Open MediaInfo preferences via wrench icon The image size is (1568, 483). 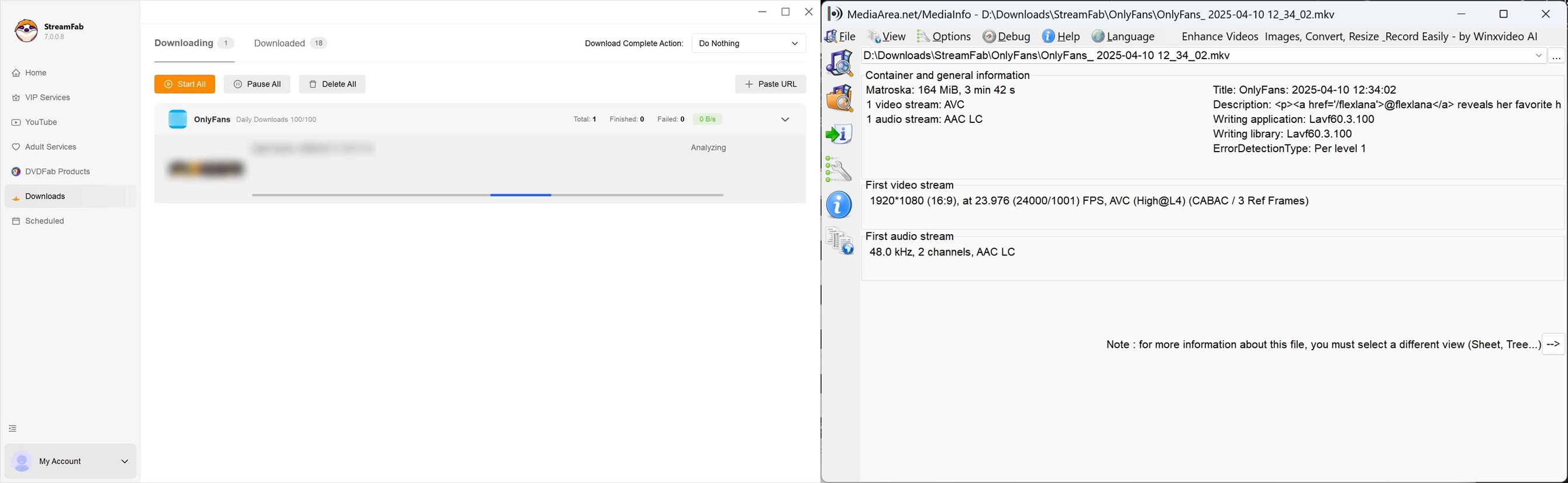(x=839, y=169)
